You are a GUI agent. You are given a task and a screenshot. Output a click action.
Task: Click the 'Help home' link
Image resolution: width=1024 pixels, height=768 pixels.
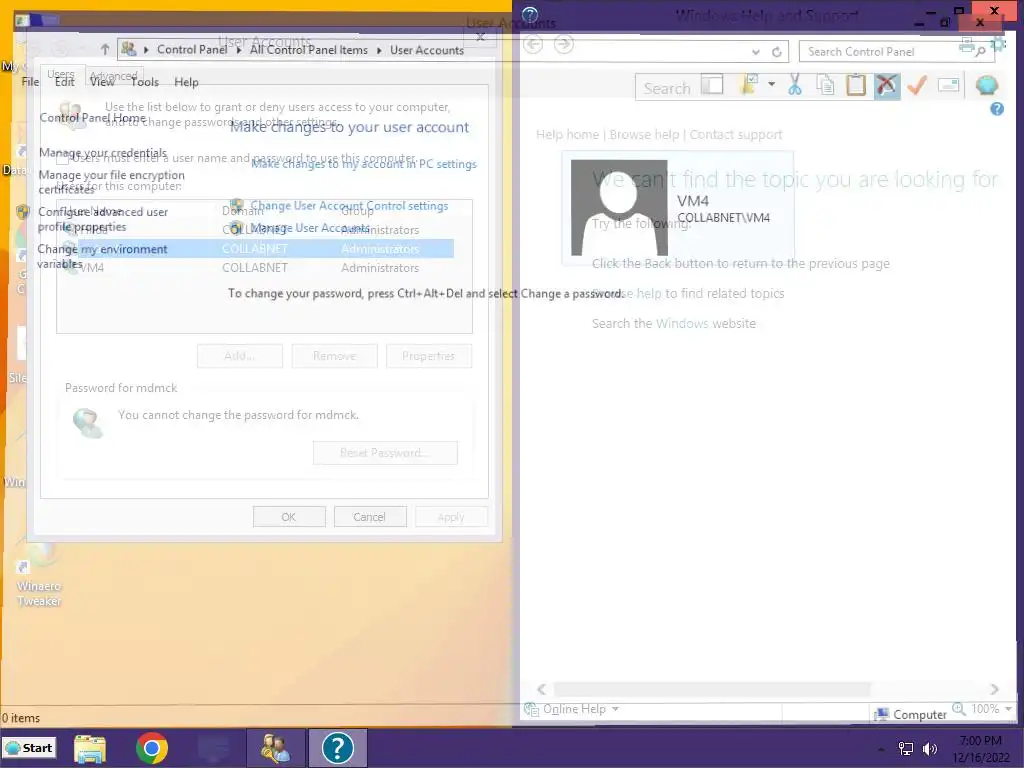coord(567,135)
